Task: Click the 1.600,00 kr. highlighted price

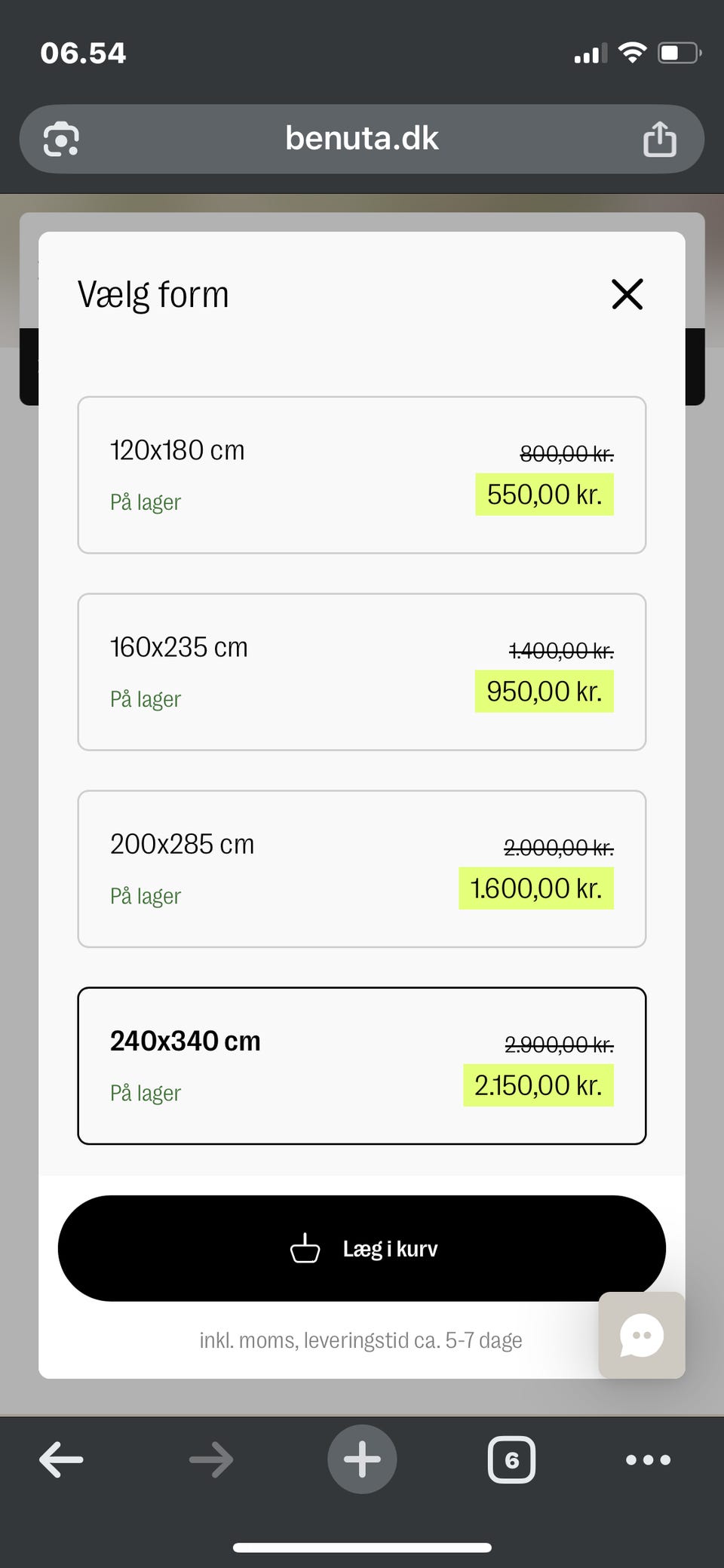Action: pos(536,888)
